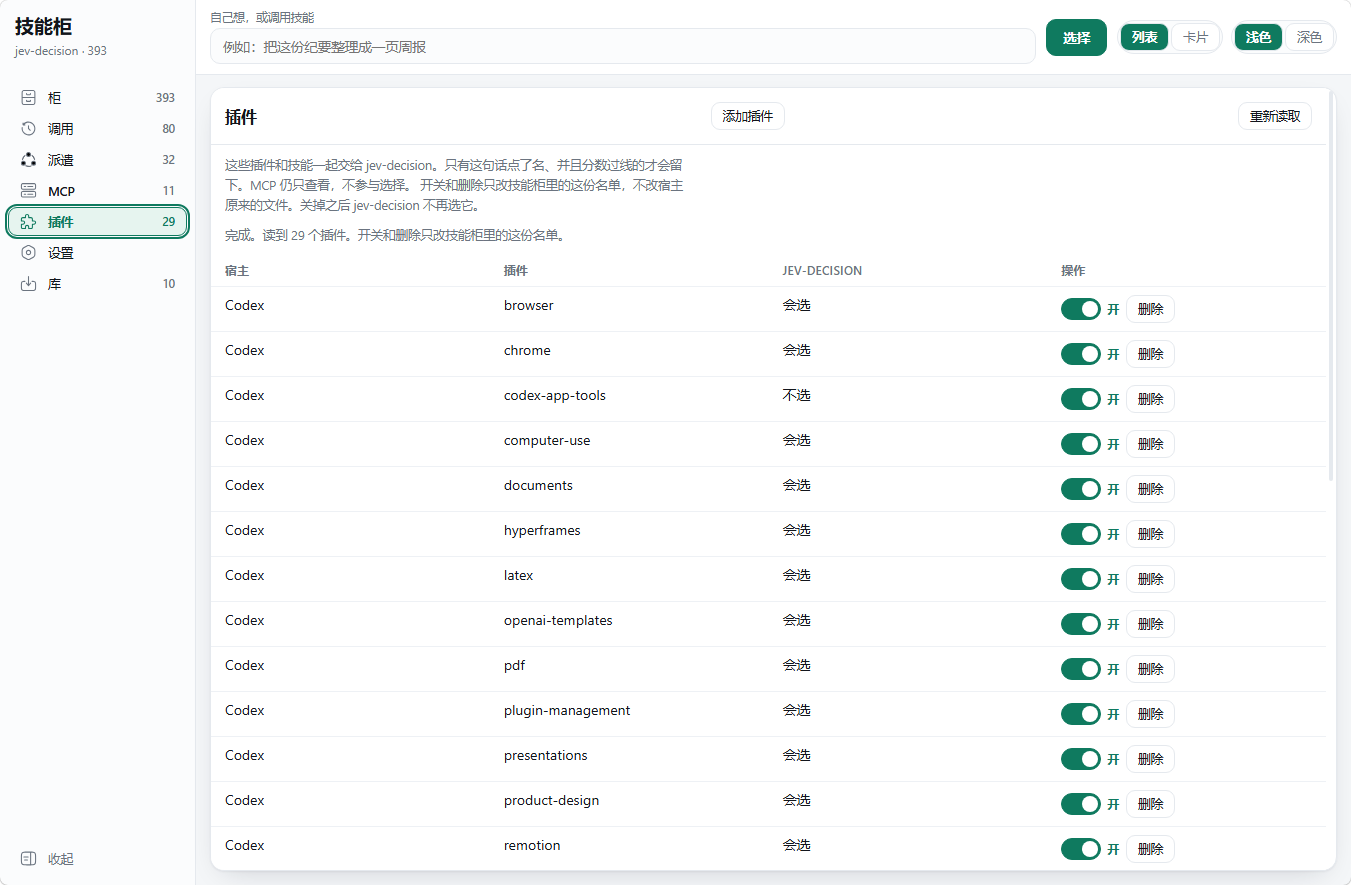Click the 设置 settings icon

(x=29, y=253)
